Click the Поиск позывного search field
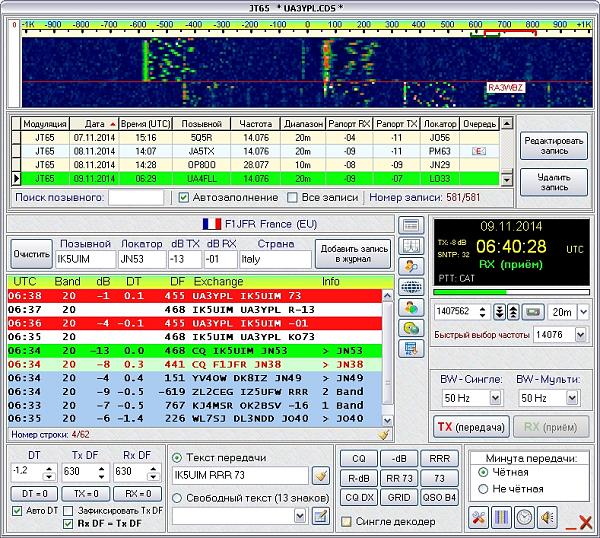Screen dimensions: 600x538 [x=135, y=198]
